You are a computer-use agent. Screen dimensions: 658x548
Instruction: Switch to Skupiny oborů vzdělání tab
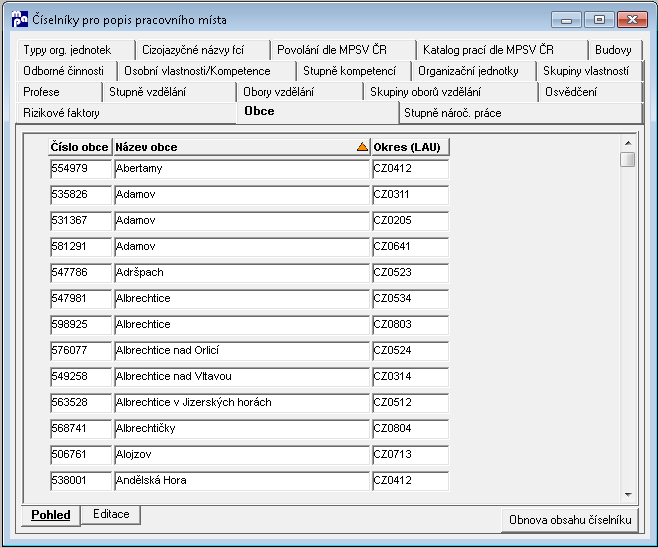click(x=451, y=92)
